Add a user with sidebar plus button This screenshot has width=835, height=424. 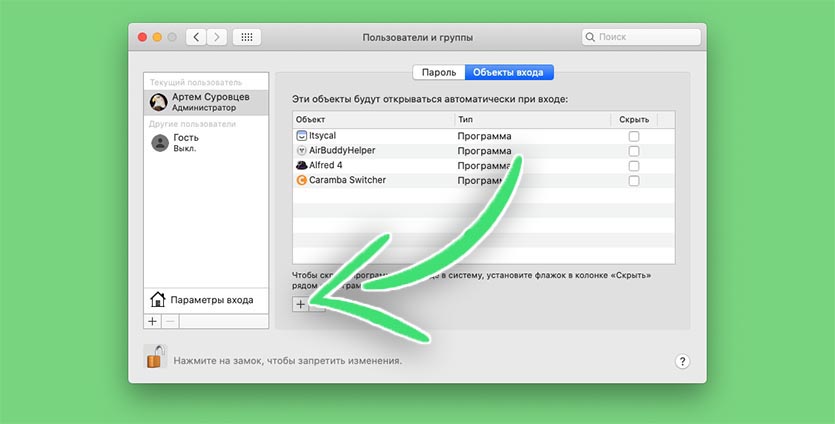point(152,321)
